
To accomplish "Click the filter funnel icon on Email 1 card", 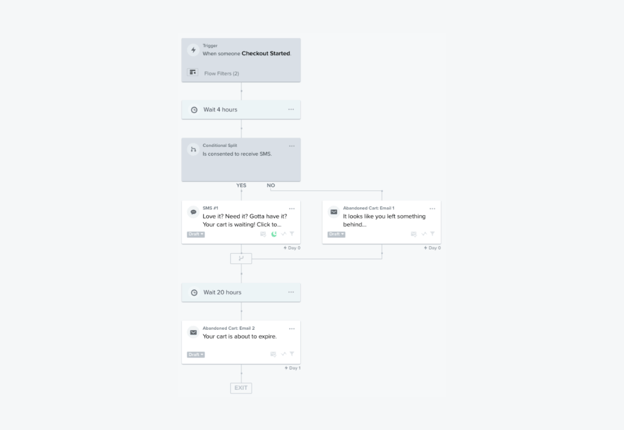I will coord(433,234).
